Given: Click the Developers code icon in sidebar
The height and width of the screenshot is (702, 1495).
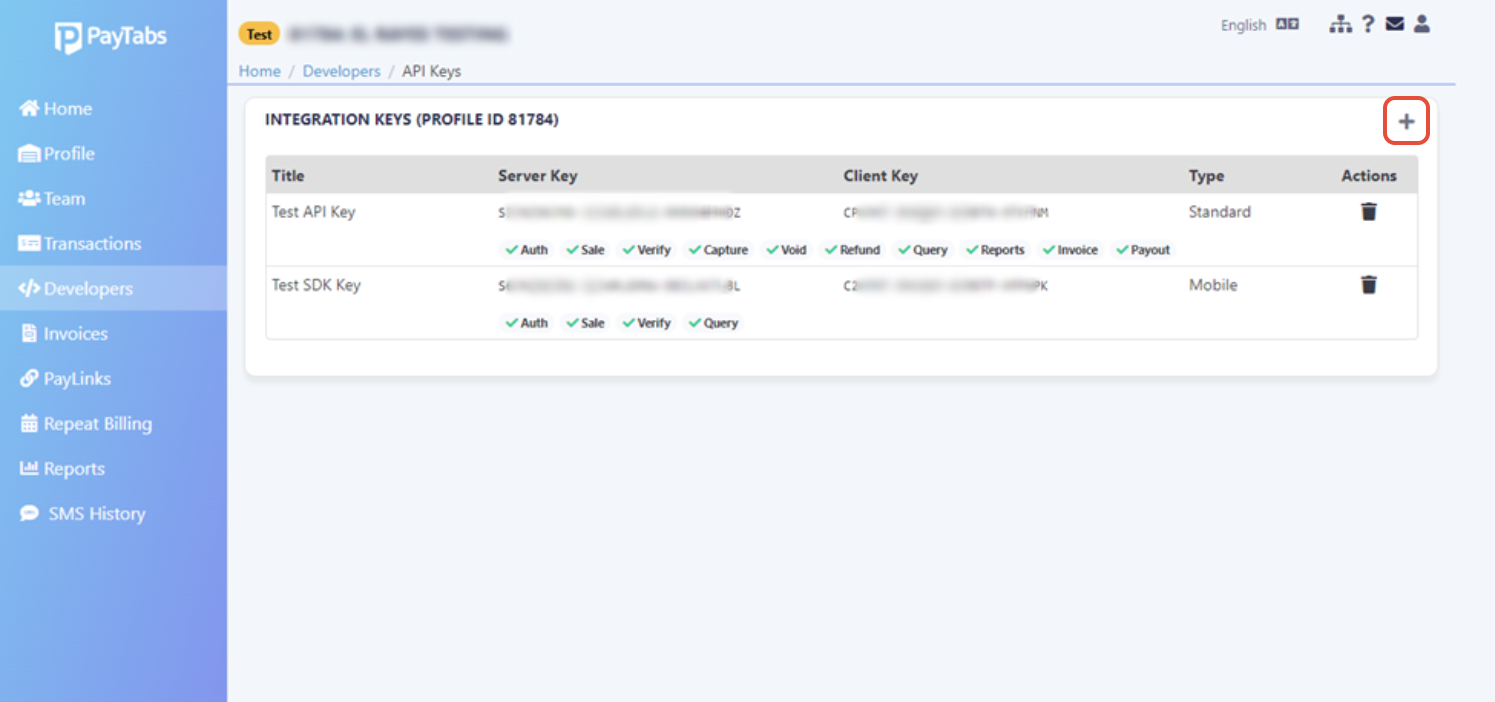Looking at the screenshot, I should tap(29, 288).
